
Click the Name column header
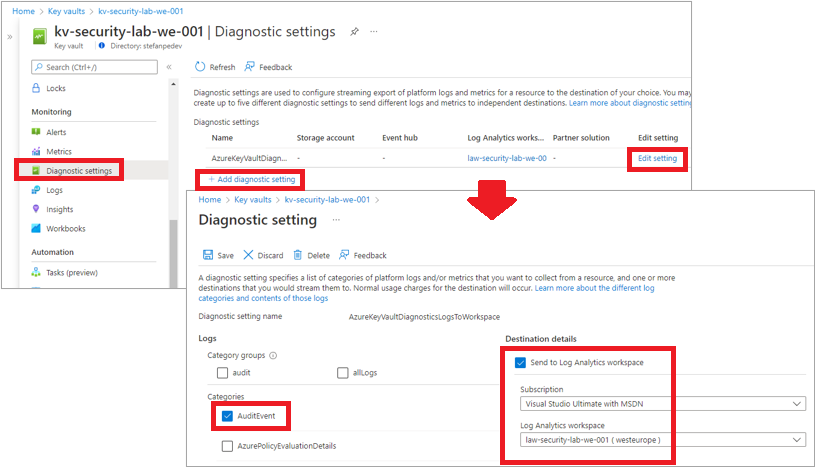pos(222,138)
